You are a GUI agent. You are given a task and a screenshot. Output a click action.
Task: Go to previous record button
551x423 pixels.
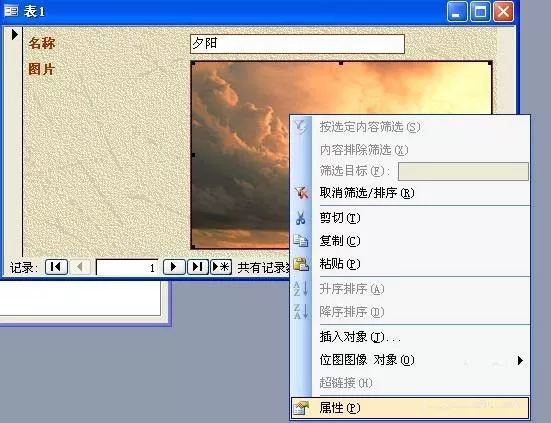point(80,267)
